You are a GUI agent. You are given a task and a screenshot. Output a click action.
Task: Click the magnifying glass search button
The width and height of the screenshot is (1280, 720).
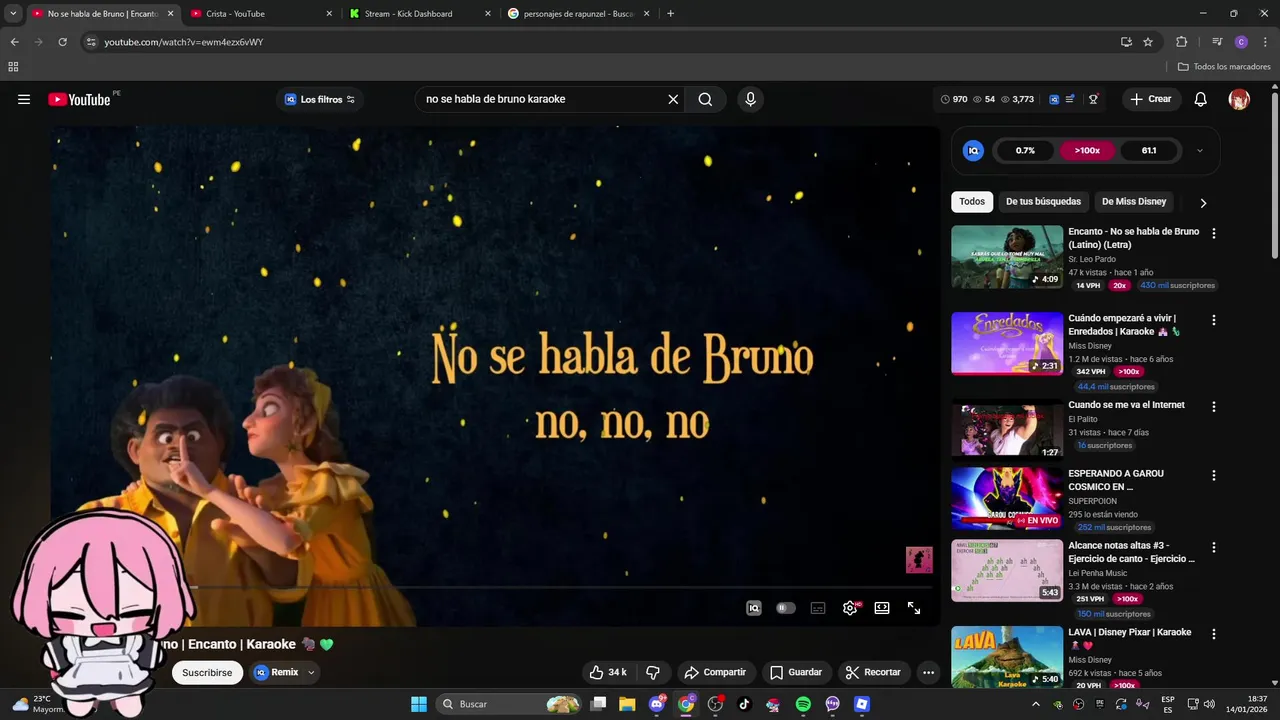[x=705, y=99]
